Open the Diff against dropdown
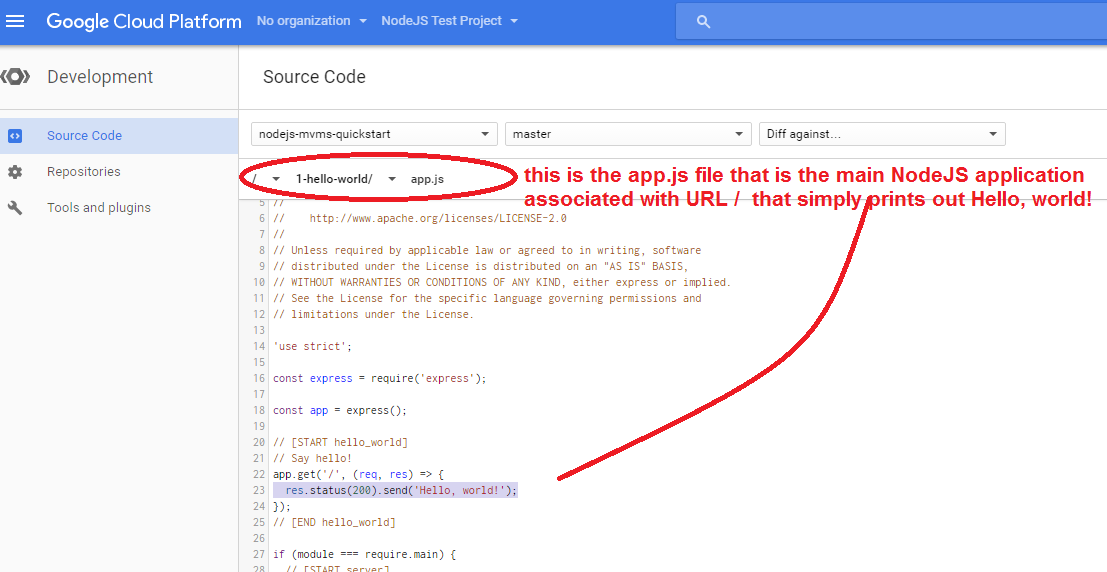 (x=882, y=134)
